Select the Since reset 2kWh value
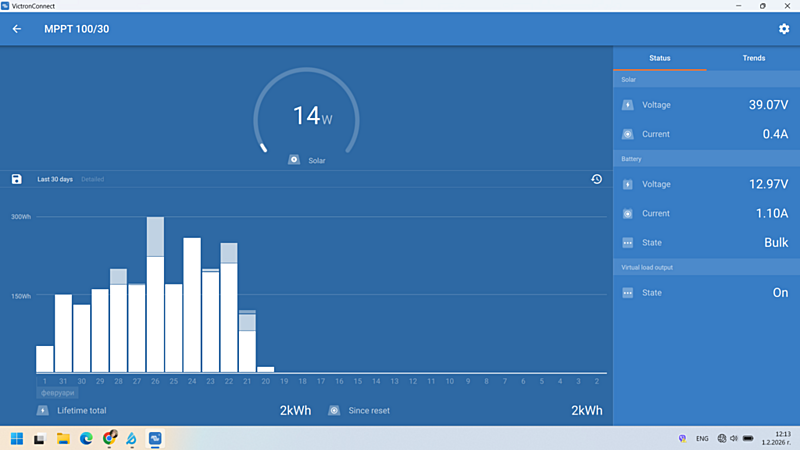 pyautogui.click(x=587, y=411)
